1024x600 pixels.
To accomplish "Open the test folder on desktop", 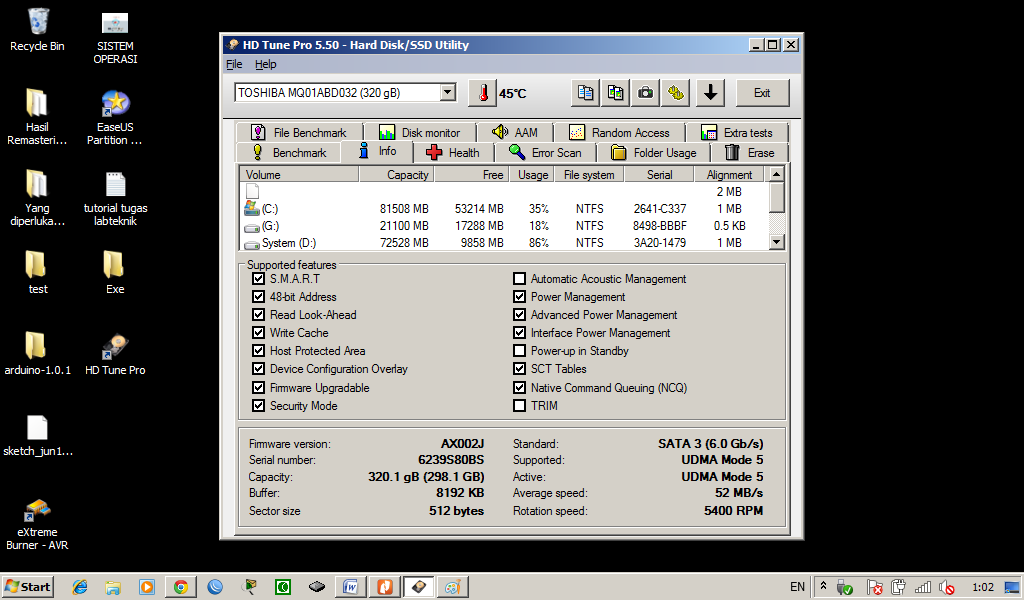I will [x=37, y=272].
